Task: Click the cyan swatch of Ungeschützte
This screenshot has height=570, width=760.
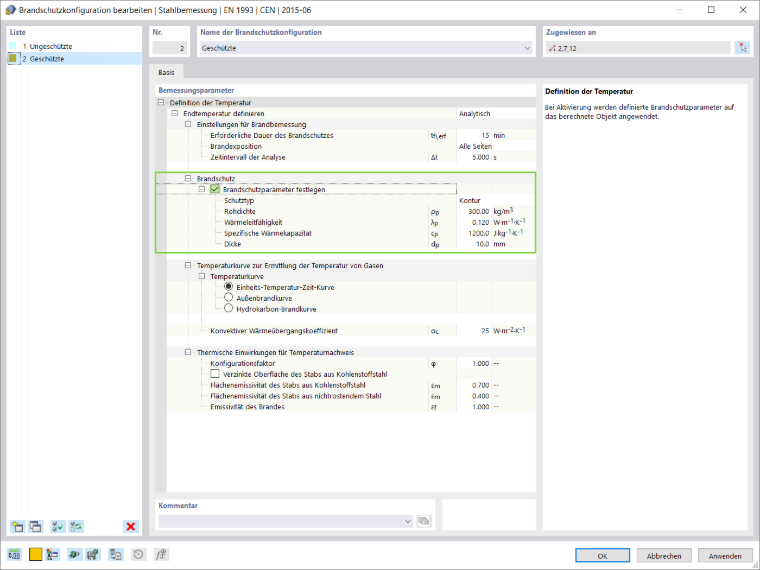Action: (x=13, y=46)
